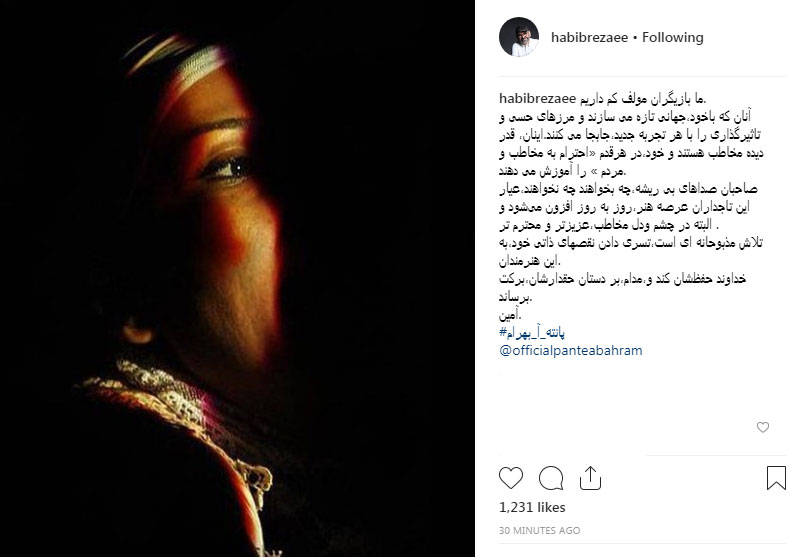The height and width of the screenshot is (557, 790).
Task: Open the 30 MINUTES AGO timestamp link
Action: coord(539,530)
